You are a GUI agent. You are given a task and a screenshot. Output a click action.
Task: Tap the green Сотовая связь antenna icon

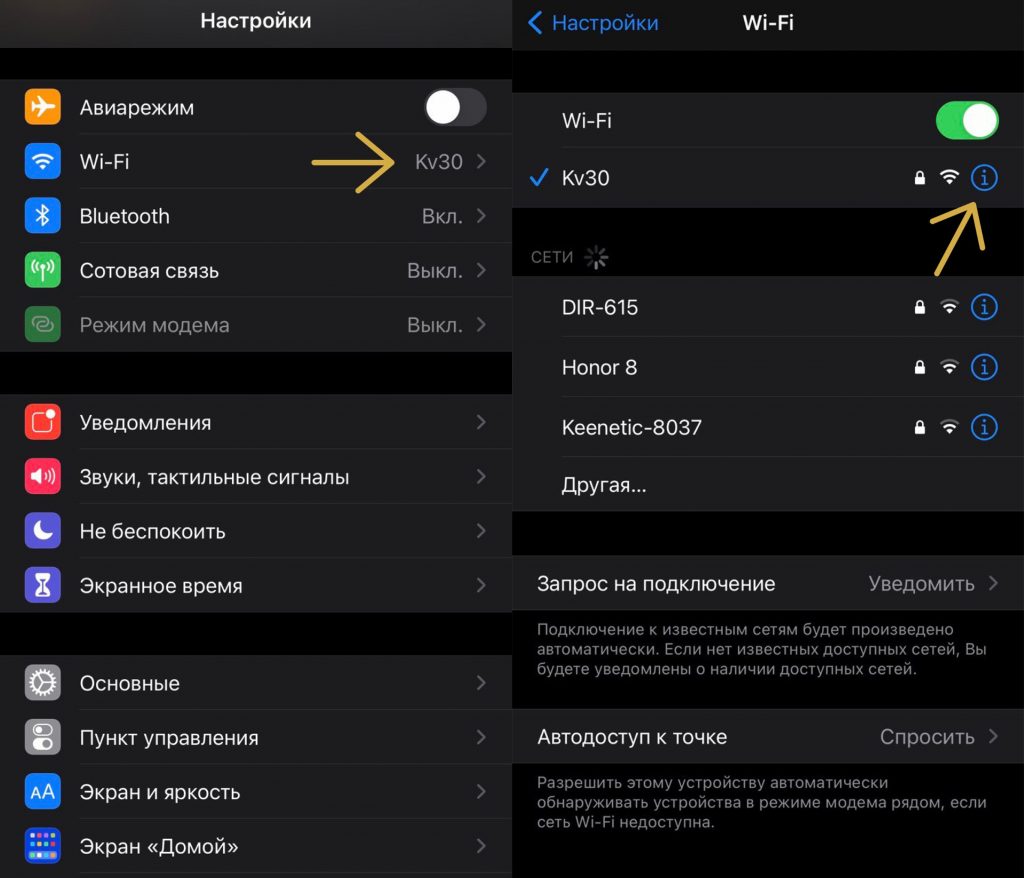tap(42, 270)
